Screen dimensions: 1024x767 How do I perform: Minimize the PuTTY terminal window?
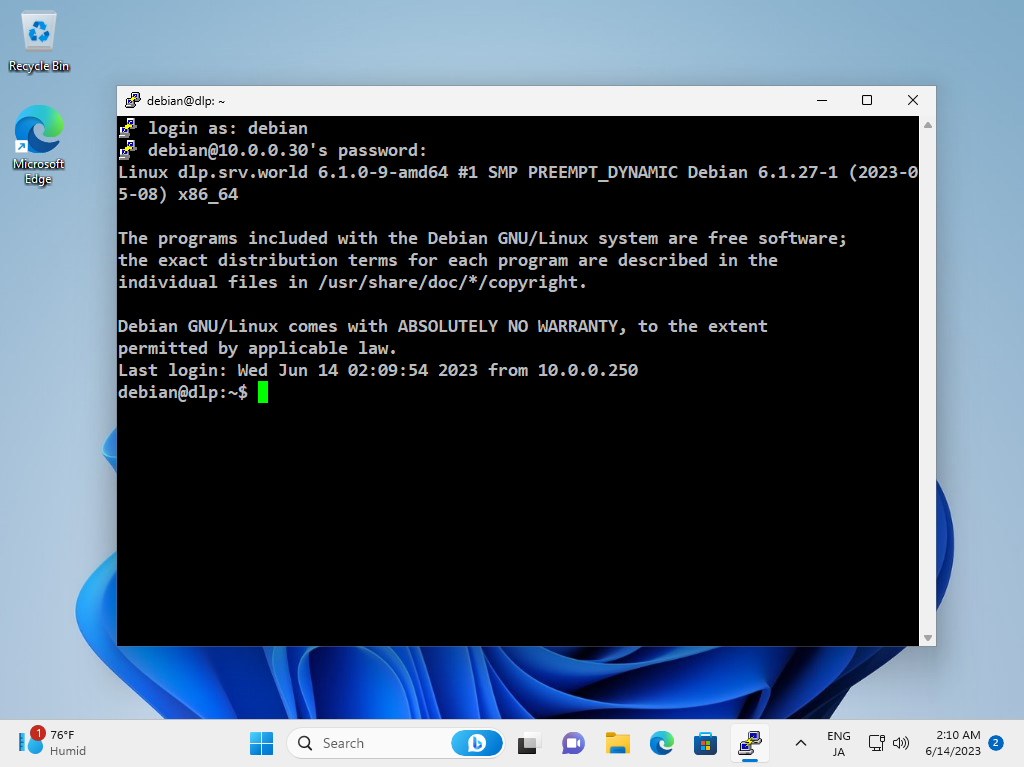click(x=822, y=100)
